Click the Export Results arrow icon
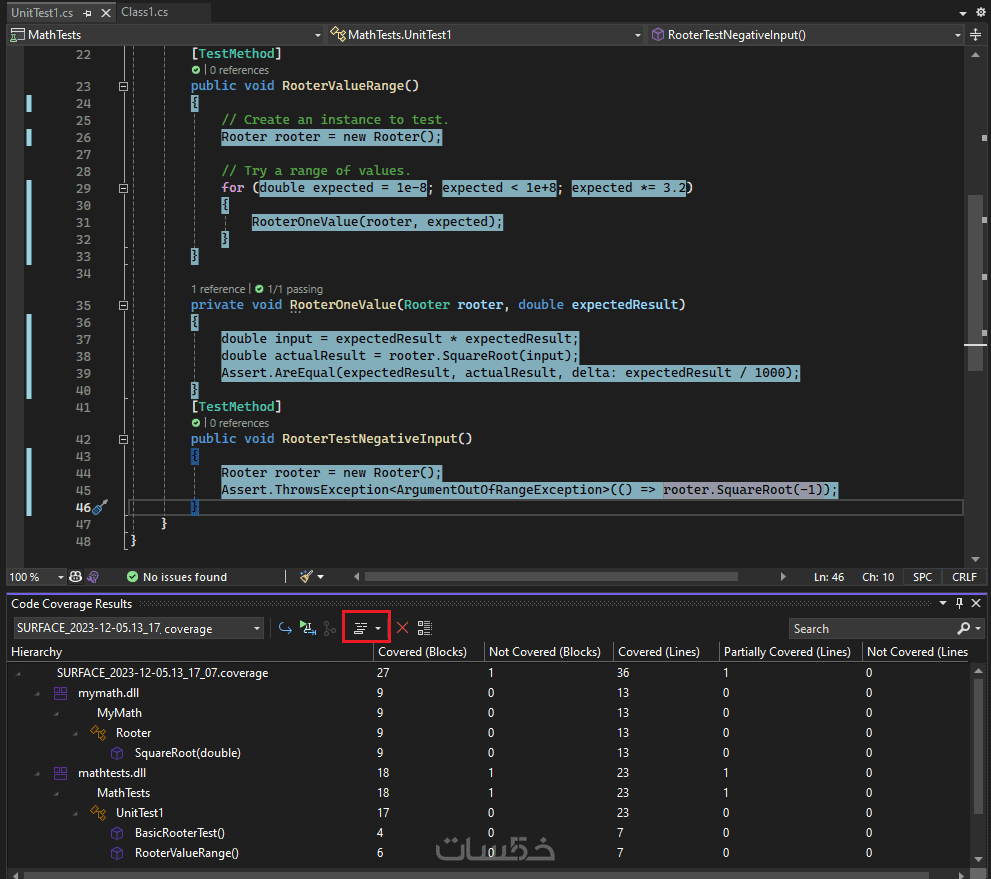Viewport: 991px width, 879px height. (x=285, y=628)
